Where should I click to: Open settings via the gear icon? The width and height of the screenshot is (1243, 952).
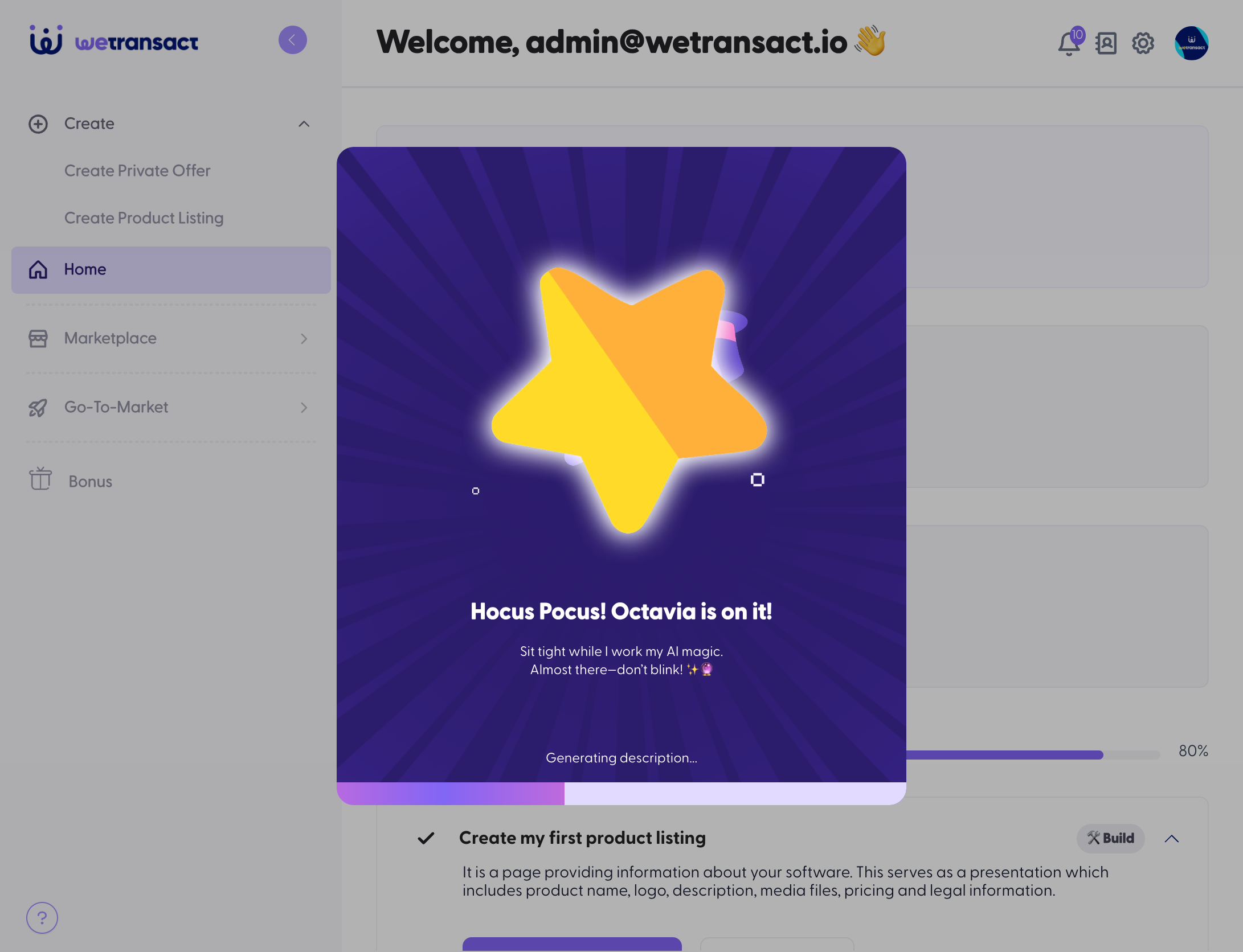pyautogui.click(x=1143, y=43)
